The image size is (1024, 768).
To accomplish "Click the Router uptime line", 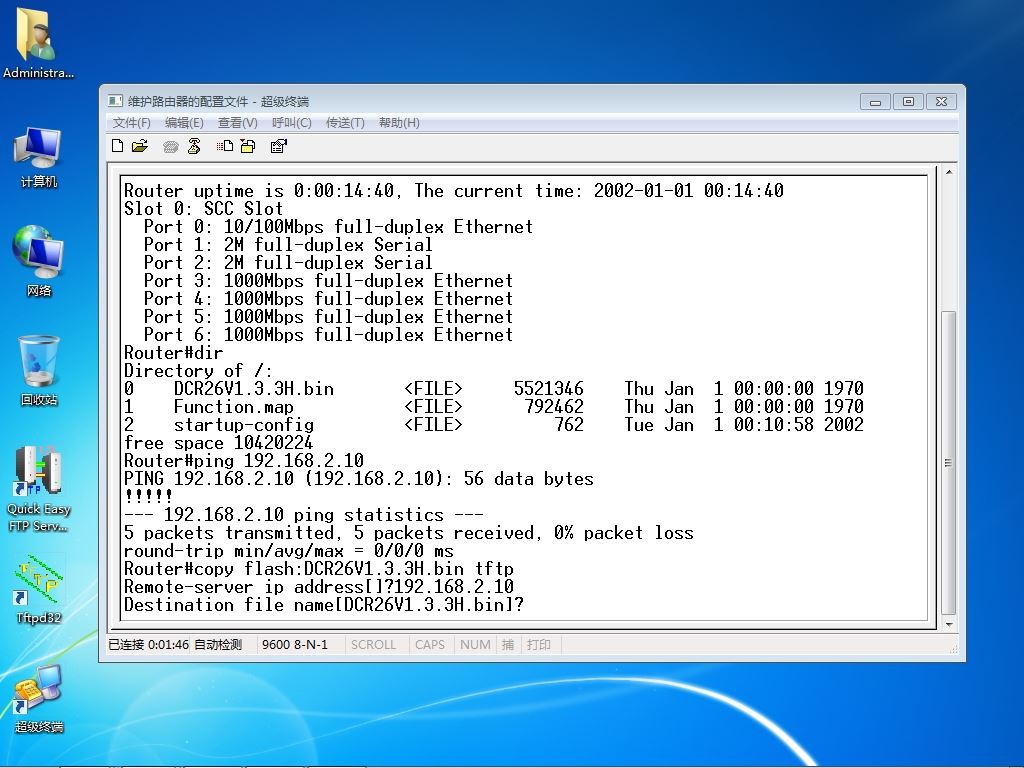I will (x=454, y=191).
